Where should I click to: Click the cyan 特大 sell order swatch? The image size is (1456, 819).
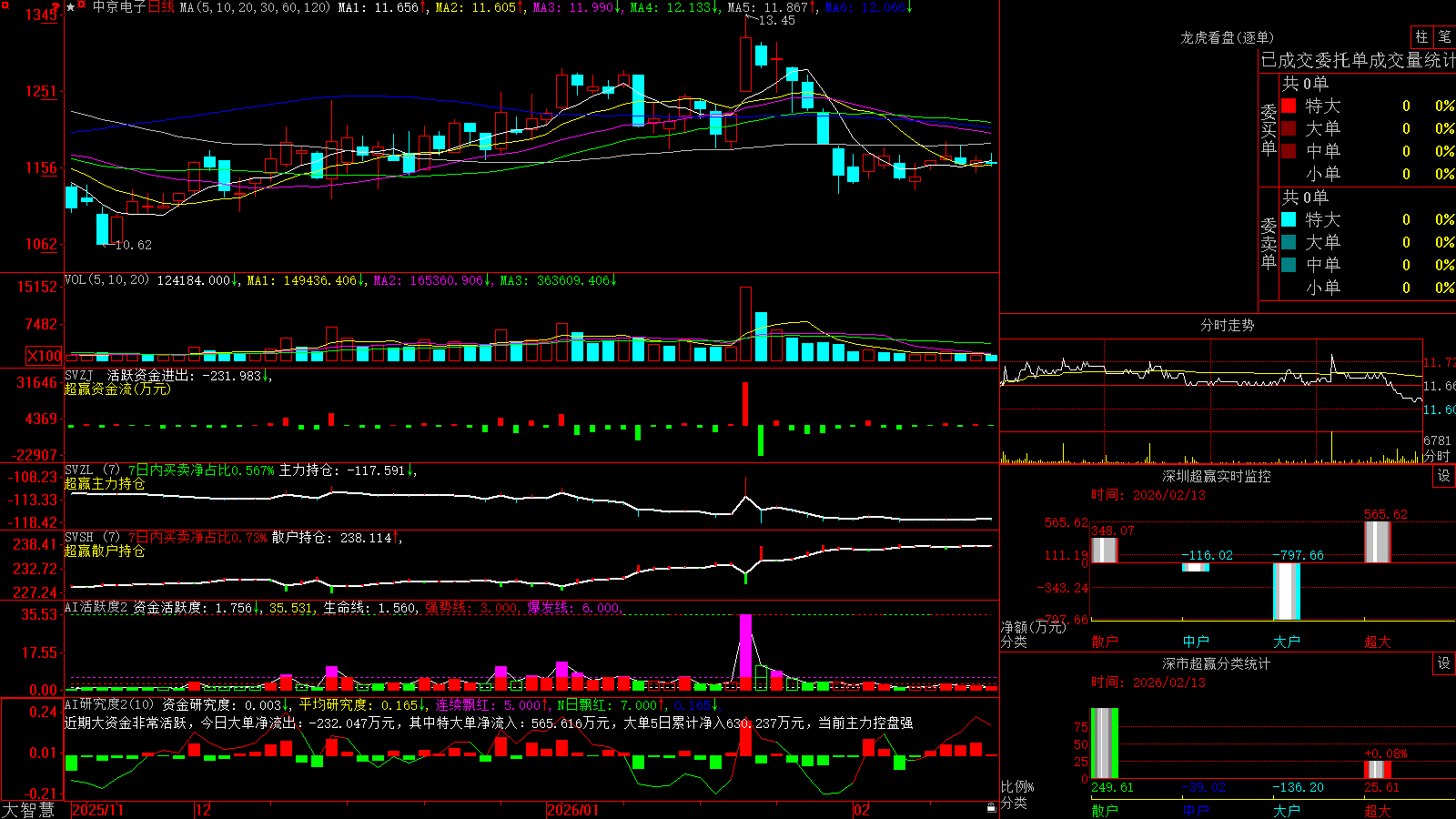coord(1289,219)
